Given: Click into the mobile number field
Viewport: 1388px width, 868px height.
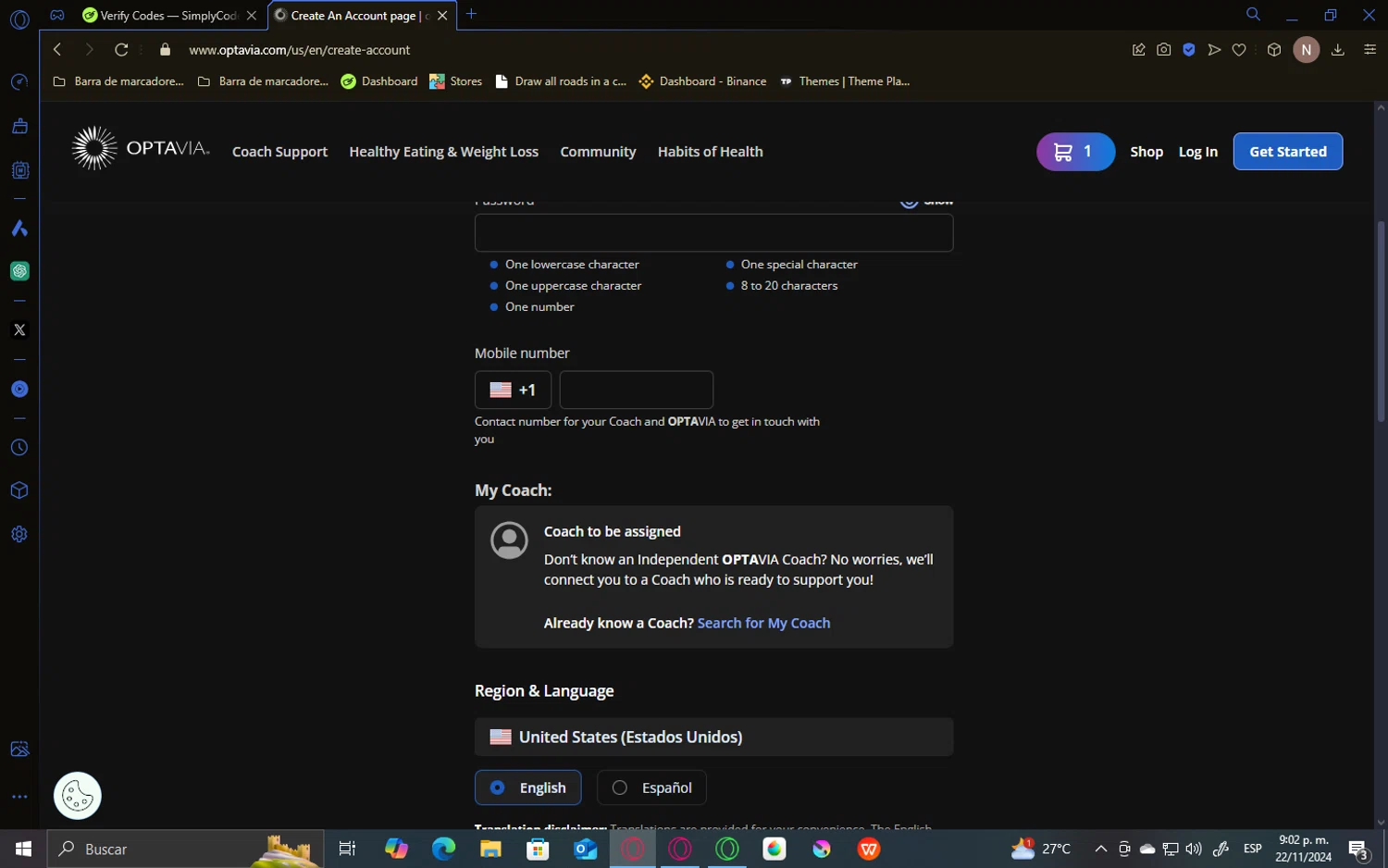Looking at the screenshot, I should pyautogui.click(x=636, y=390).
